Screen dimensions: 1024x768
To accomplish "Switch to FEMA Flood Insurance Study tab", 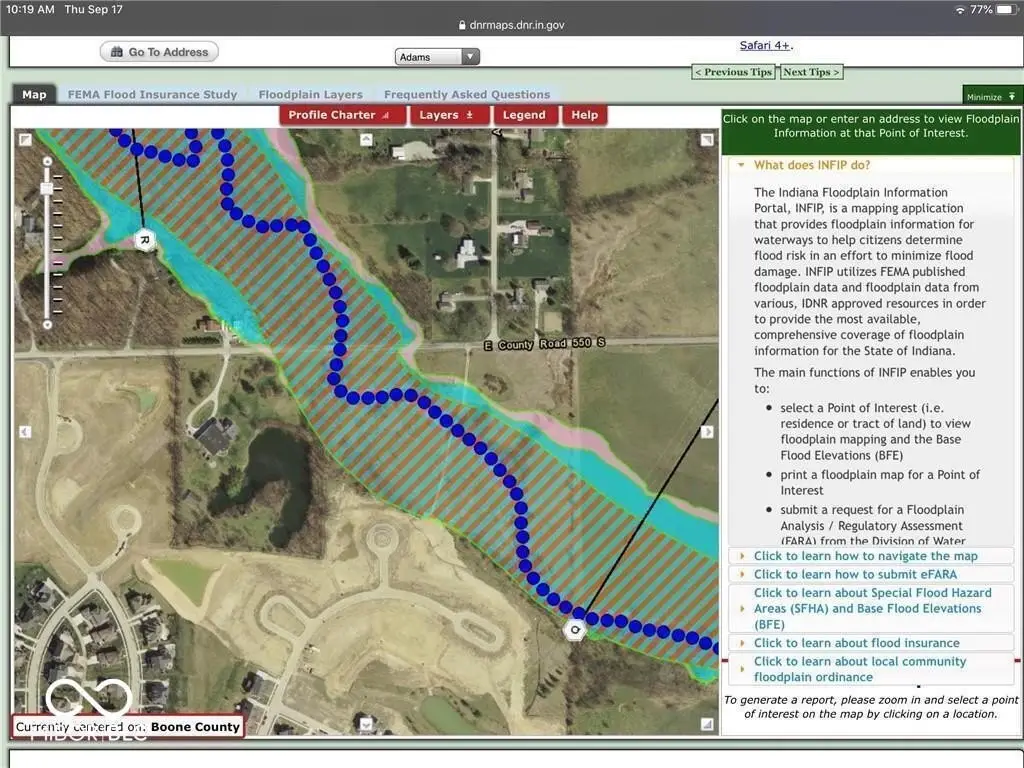I will click(x=152, y=95).
